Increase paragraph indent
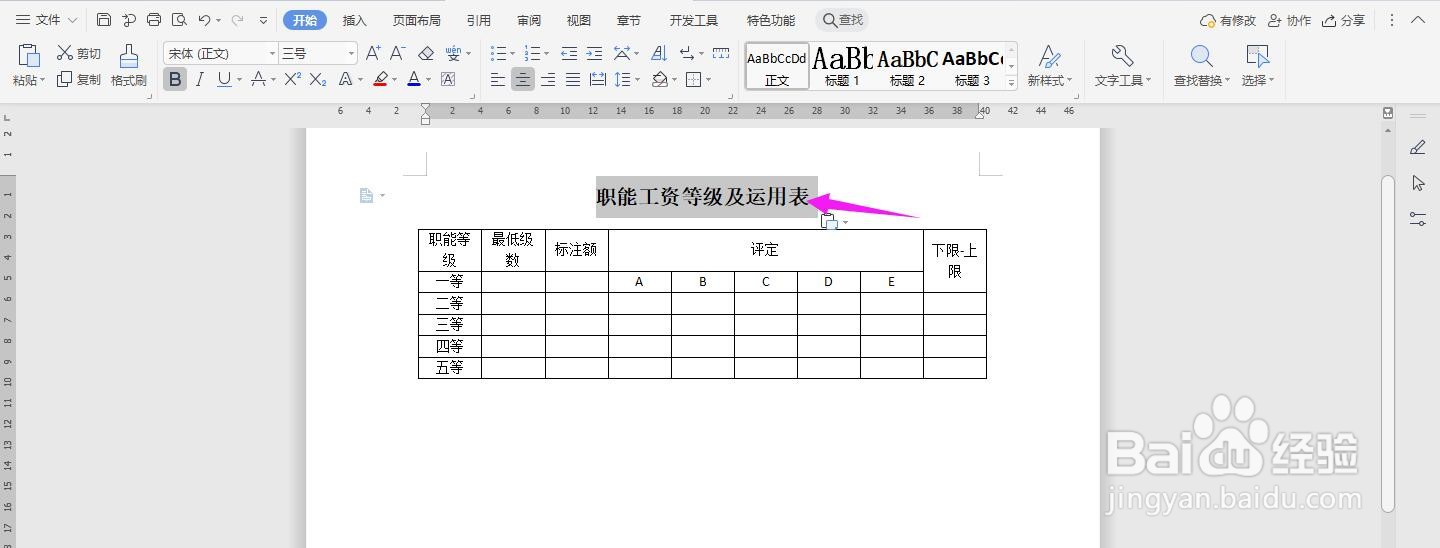 (594, 53)
